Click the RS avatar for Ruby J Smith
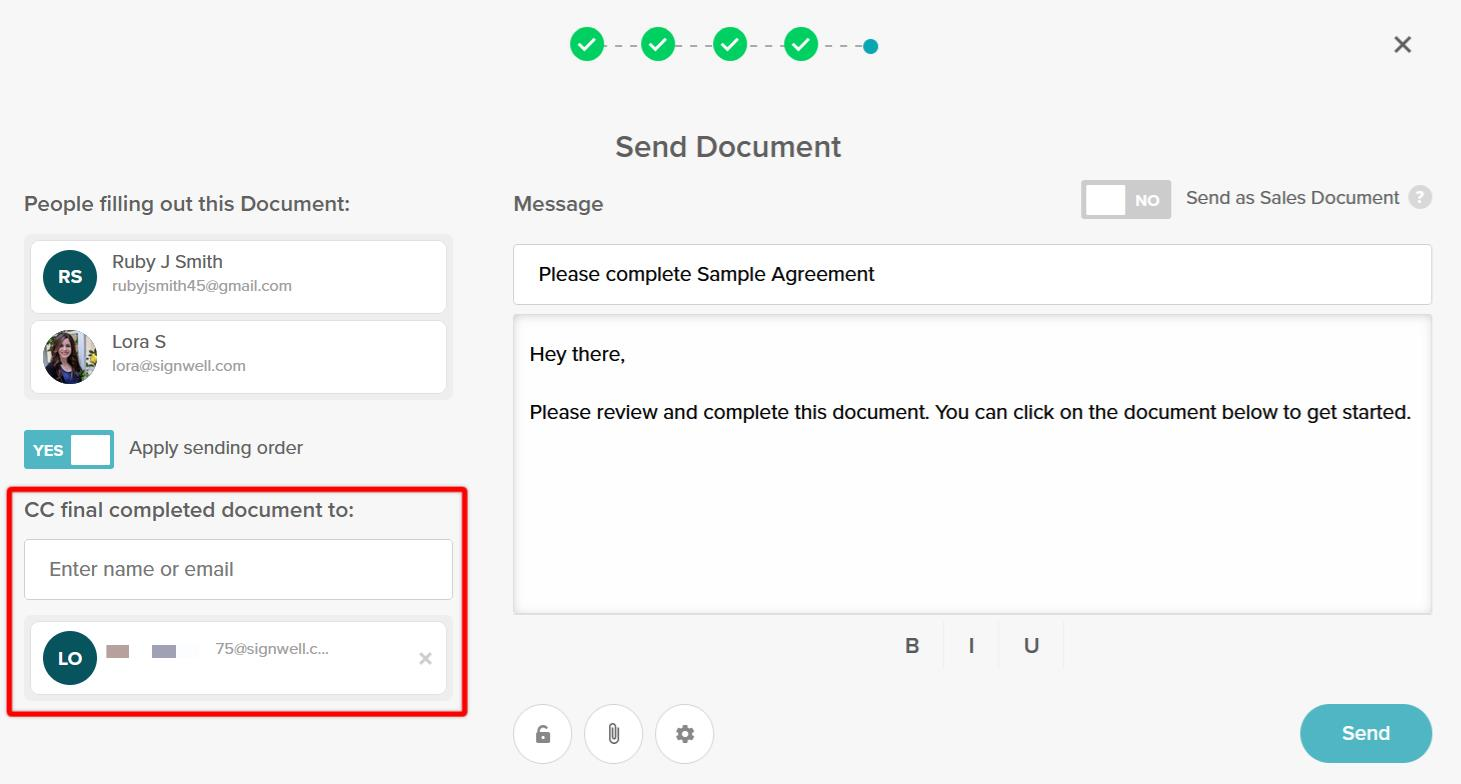This screenshot has width=1461, height=784. point(70,277)
